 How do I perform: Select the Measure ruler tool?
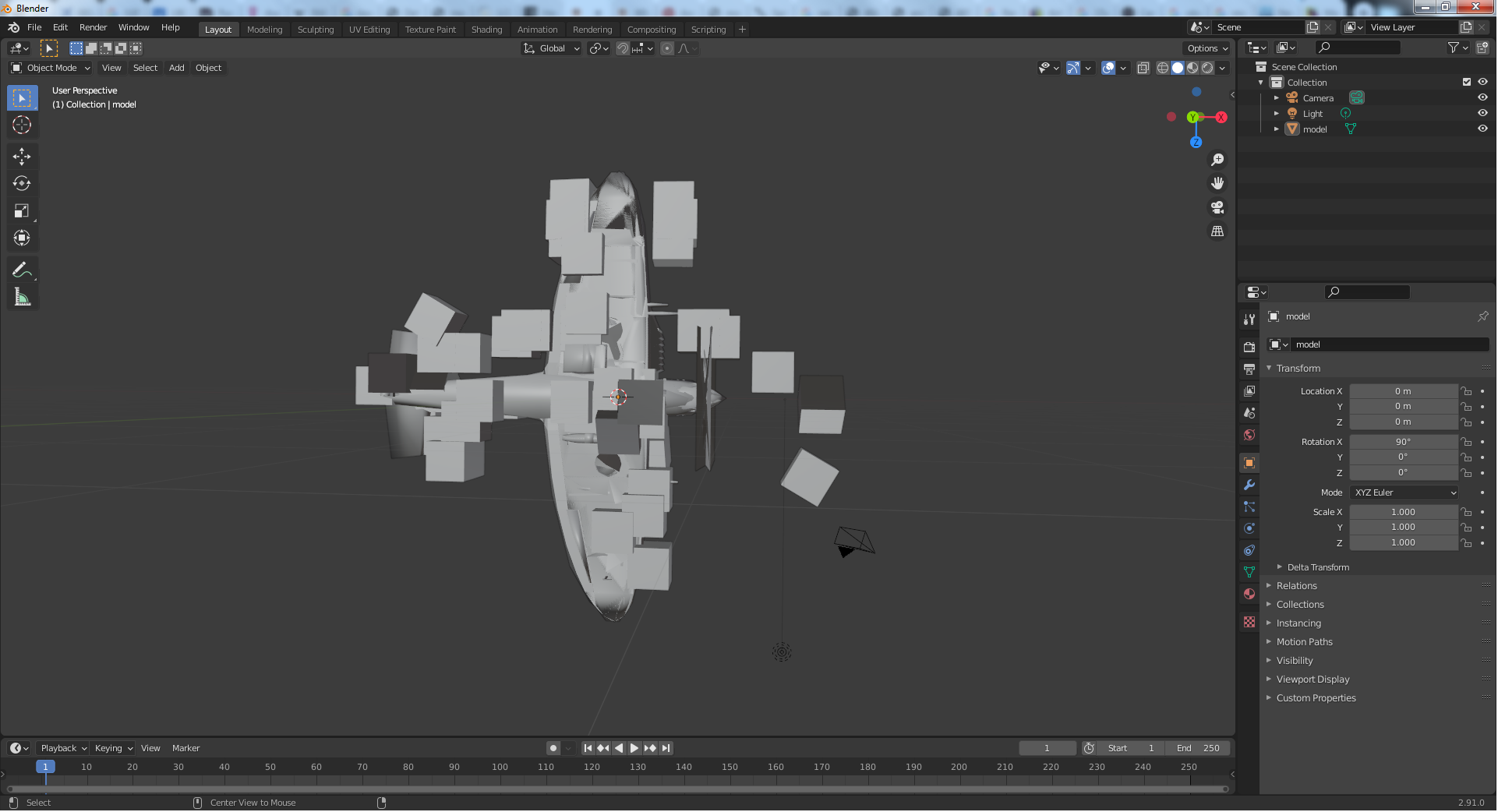click(22, 298)
